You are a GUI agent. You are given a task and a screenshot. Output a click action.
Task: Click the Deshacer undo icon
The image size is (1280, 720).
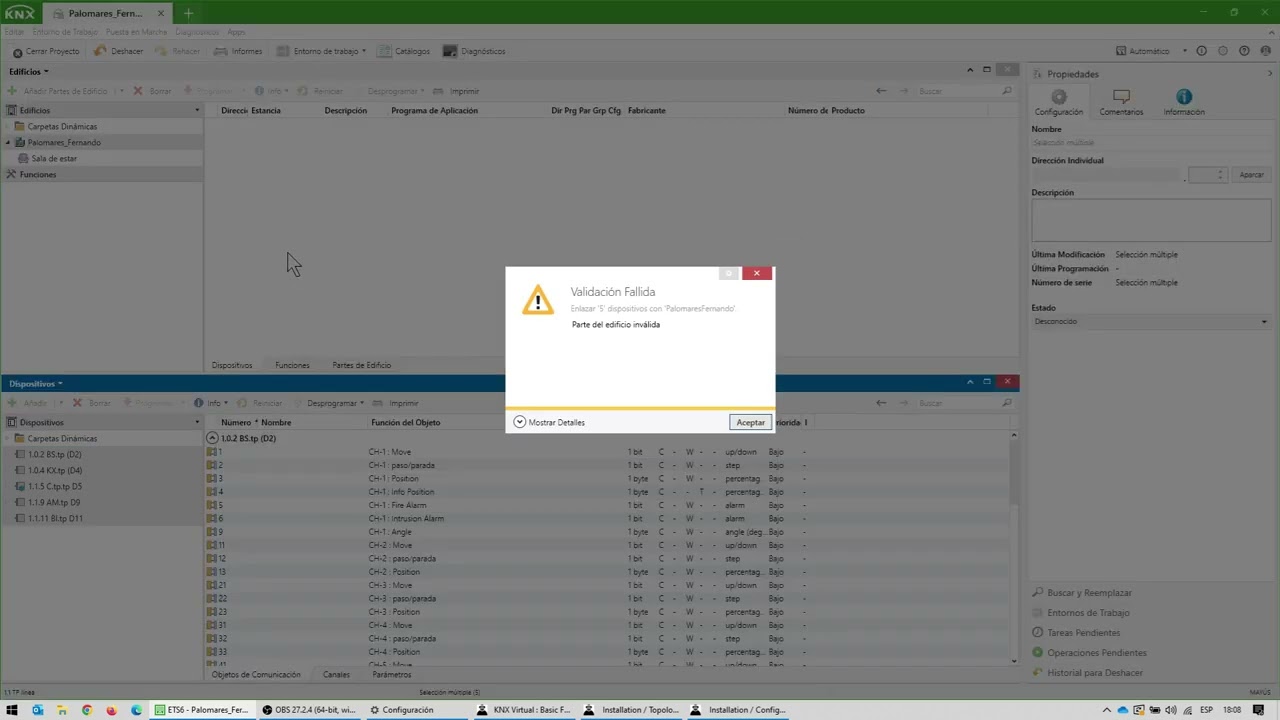coord(99,51)
